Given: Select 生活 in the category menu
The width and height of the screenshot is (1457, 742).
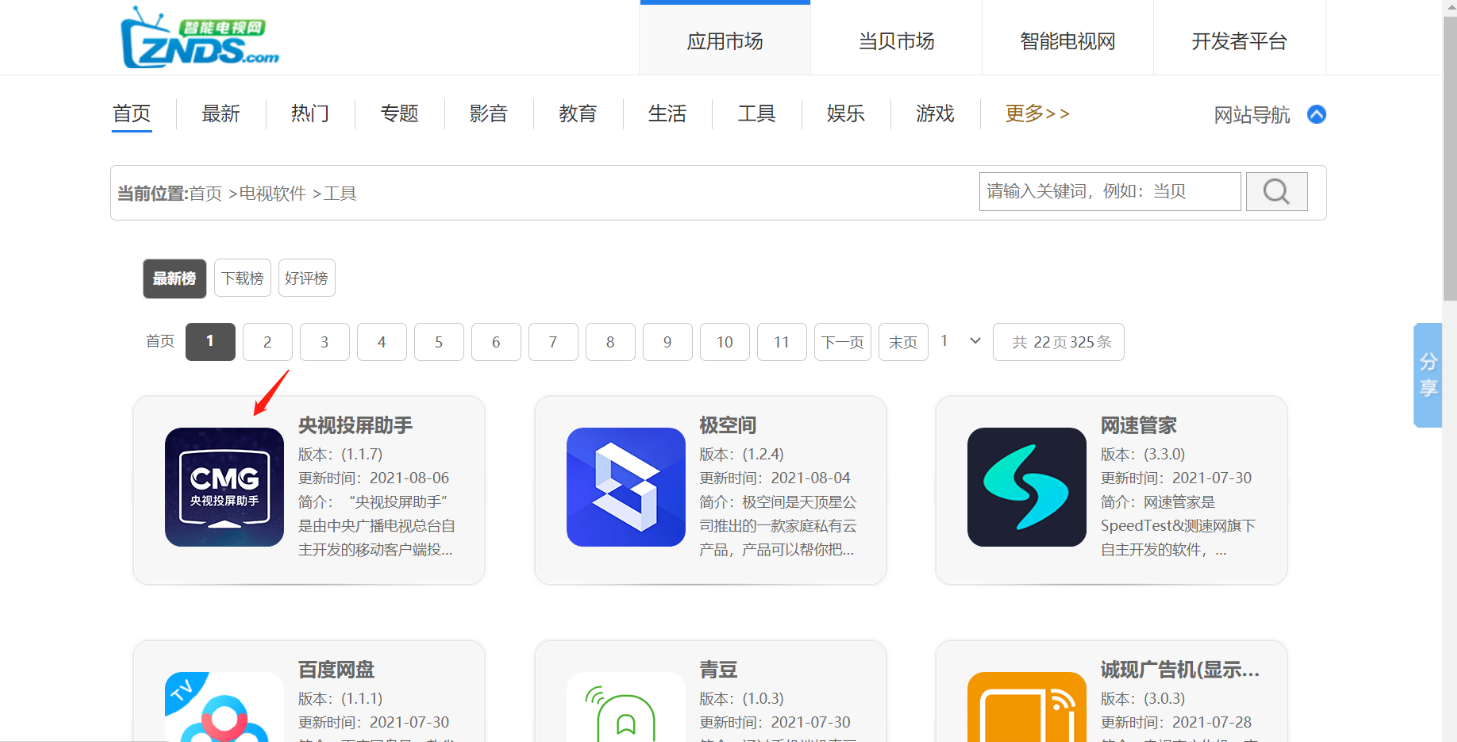Looking at the screenshot, I should (x=667, y=114).
